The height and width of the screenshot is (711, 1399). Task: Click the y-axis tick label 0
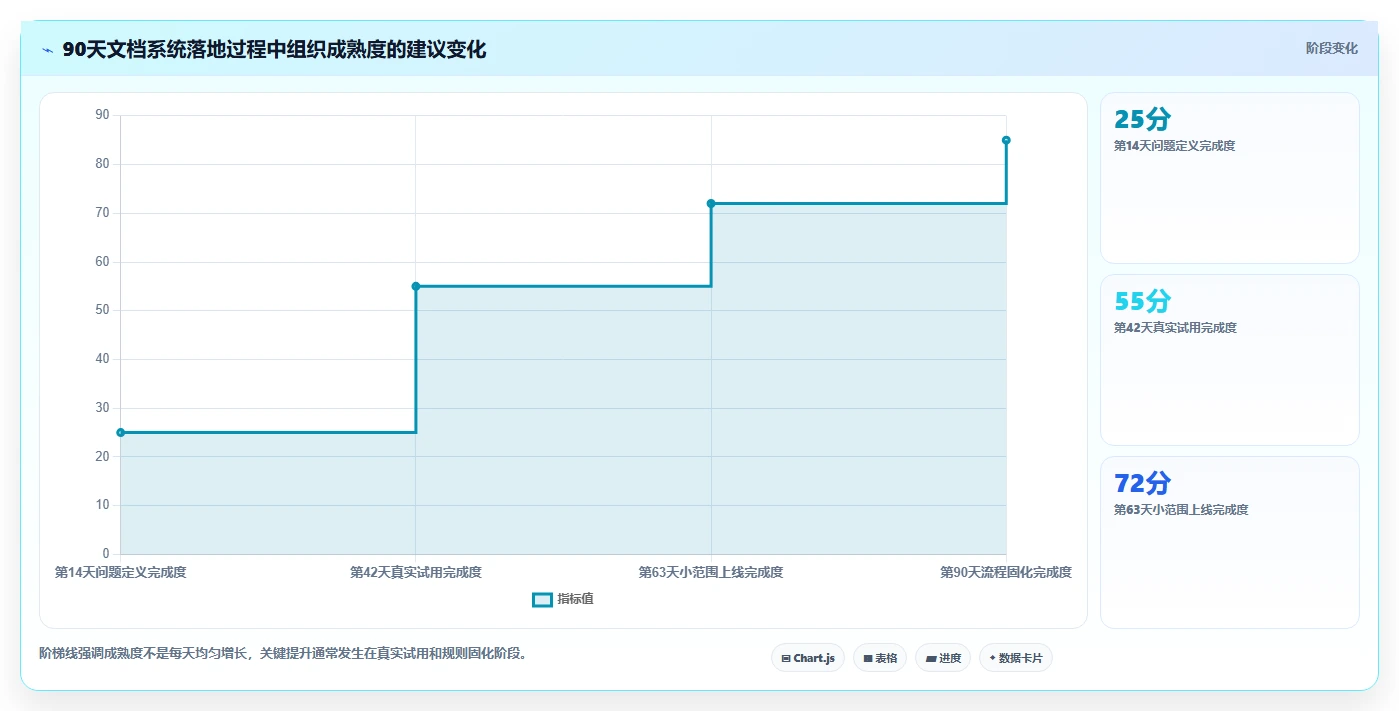point(106,554)
